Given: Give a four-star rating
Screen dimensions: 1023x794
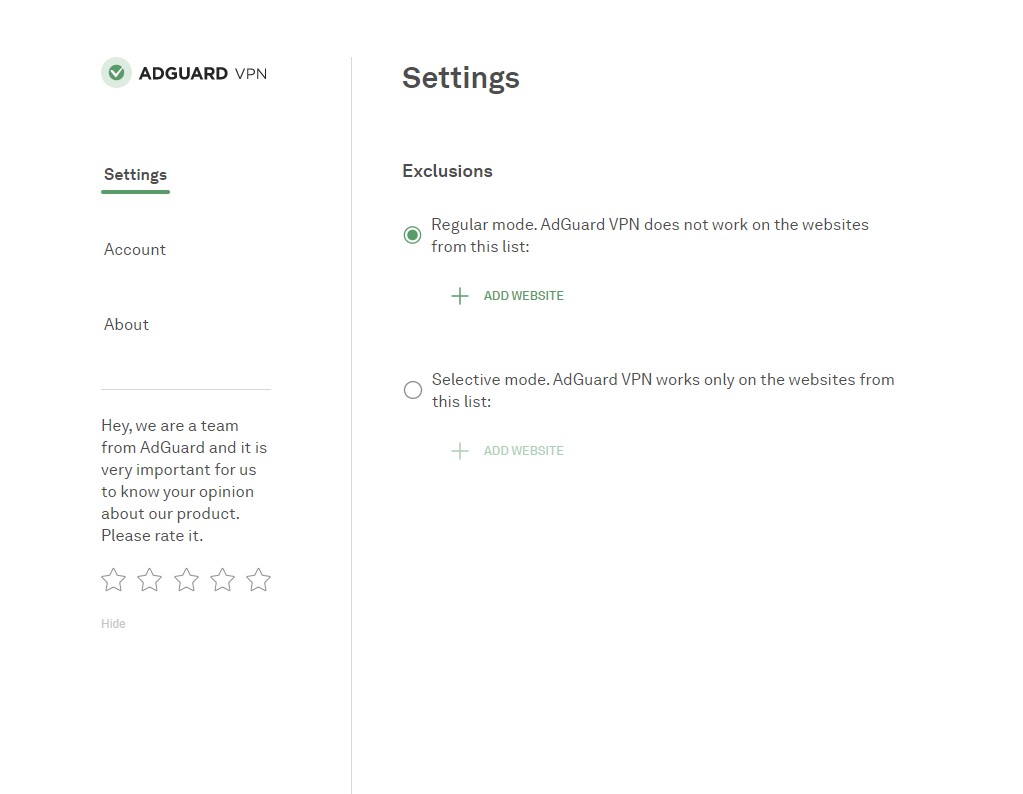Looking at the screenshot, I should [222, 580].
